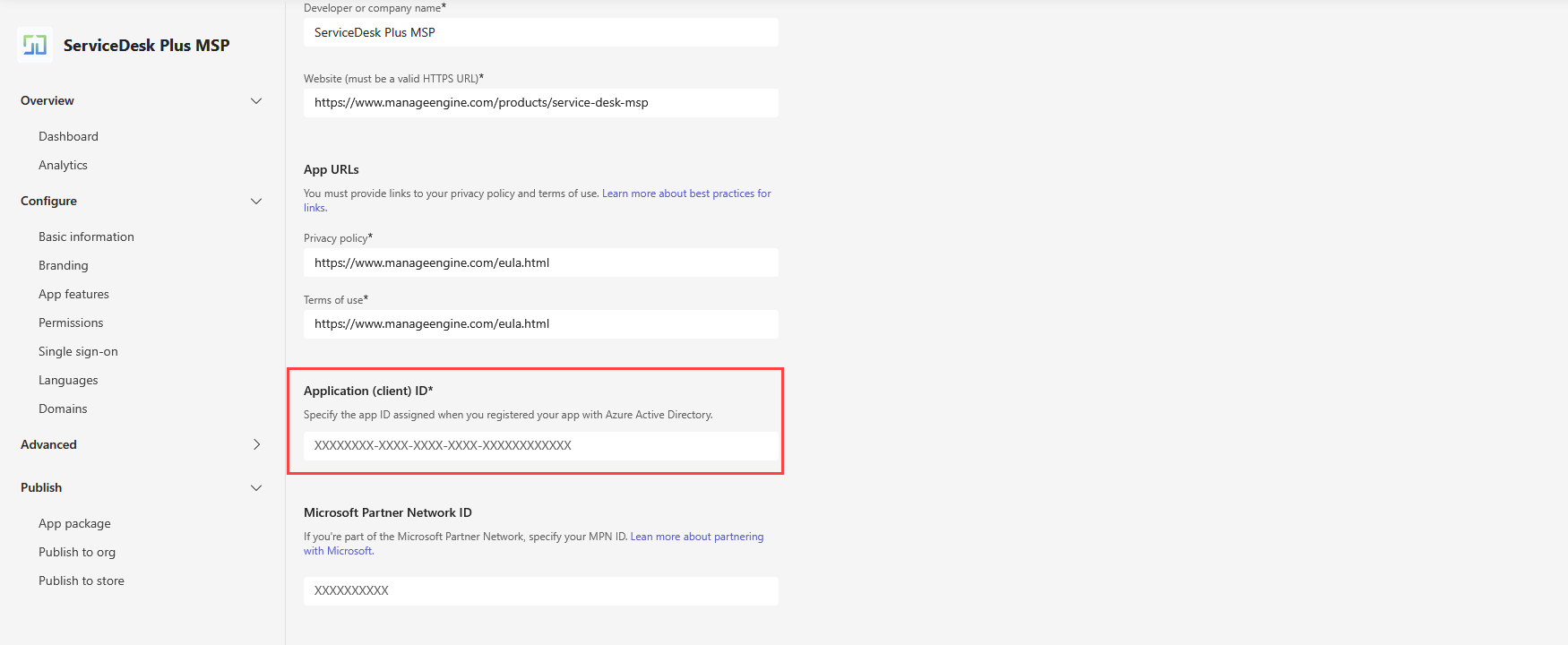Select Publish to org
Screen dimensions: 1568x645
pyautogui.click(x=77, y=552)
